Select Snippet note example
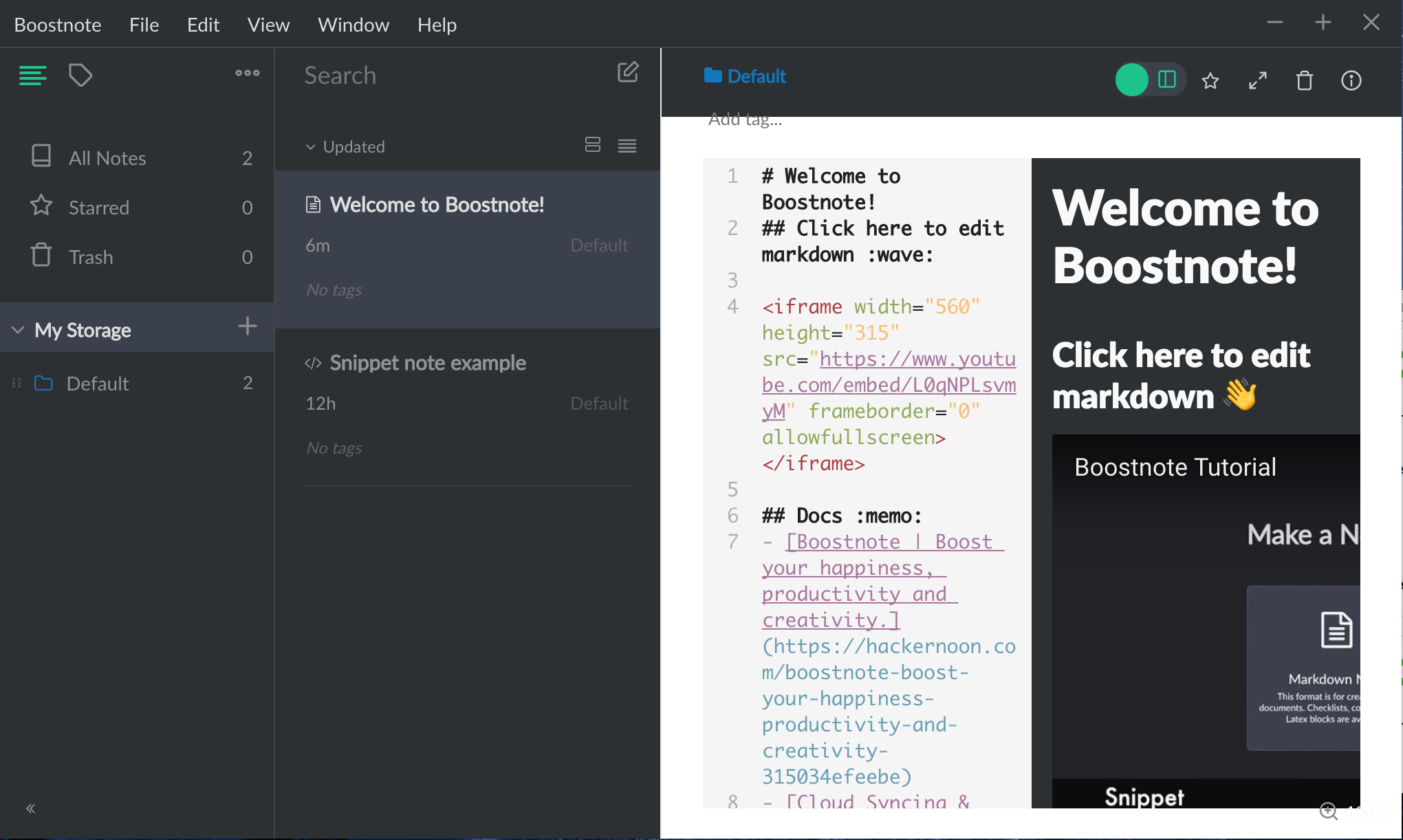This screenshot has height=840, width=1403. point(427,363)
